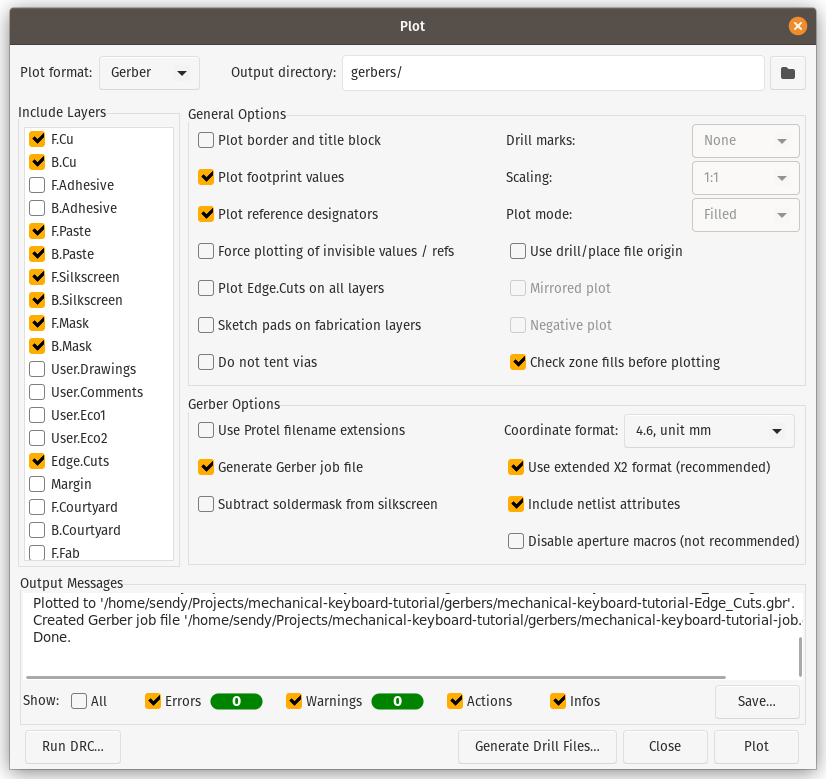
Task: Toggle the F.Adhesive layer checkbox
Action: click(x=37, y=186)
